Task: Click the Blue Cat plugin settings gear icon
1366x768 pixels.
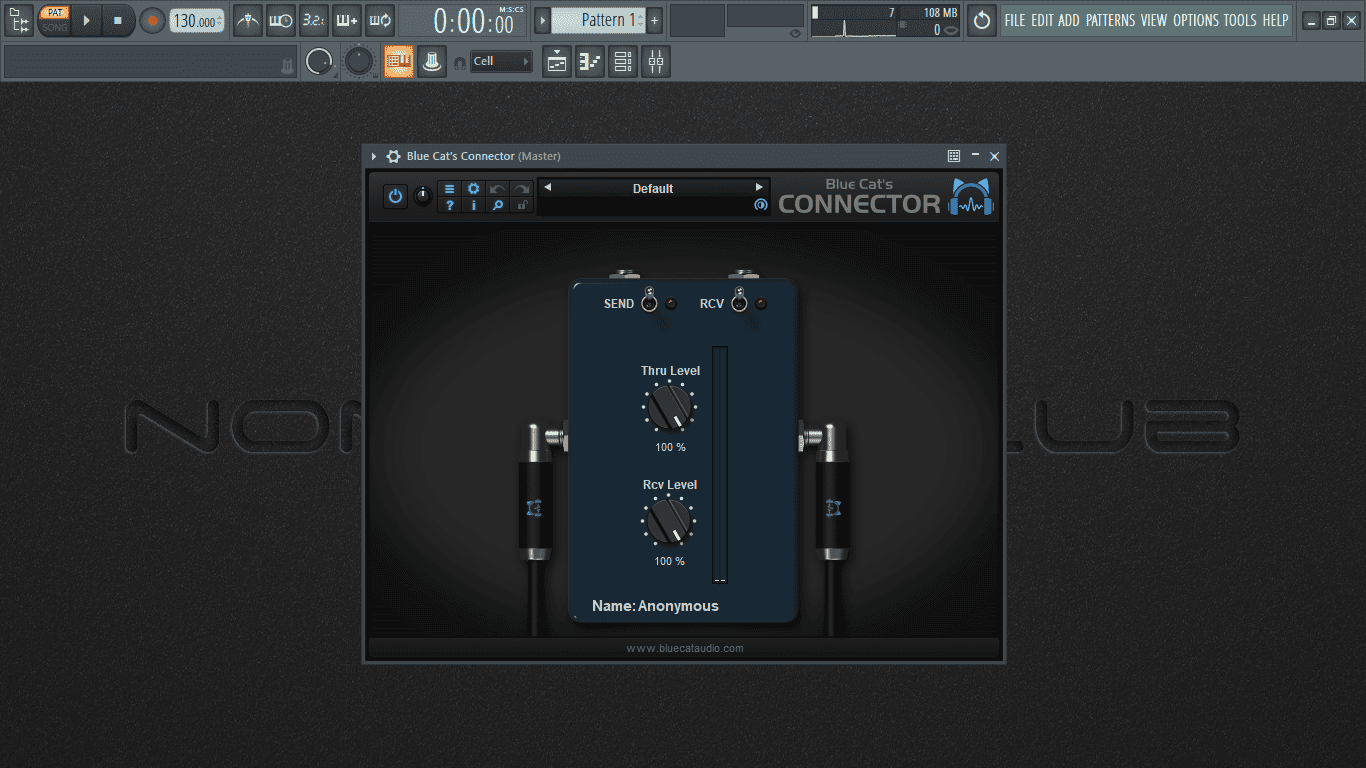Action: click(x=474, y=188)
